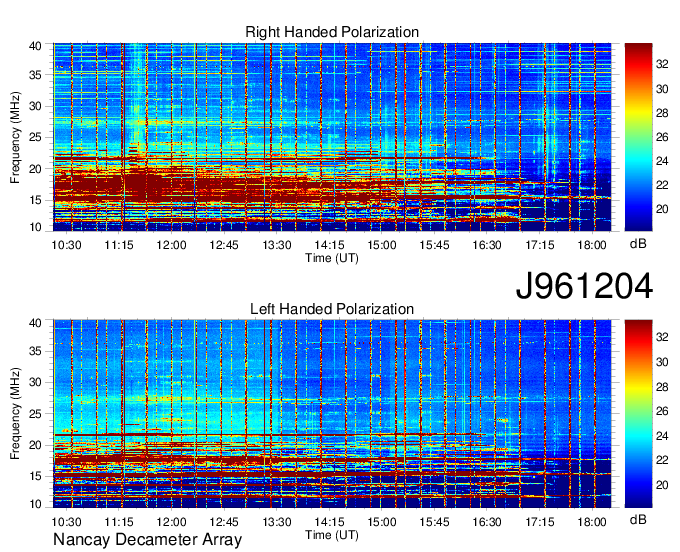680x552 pixels.
Task: Click 'Time (UT)' label under Right Handed plot
Action: (332, 258)
